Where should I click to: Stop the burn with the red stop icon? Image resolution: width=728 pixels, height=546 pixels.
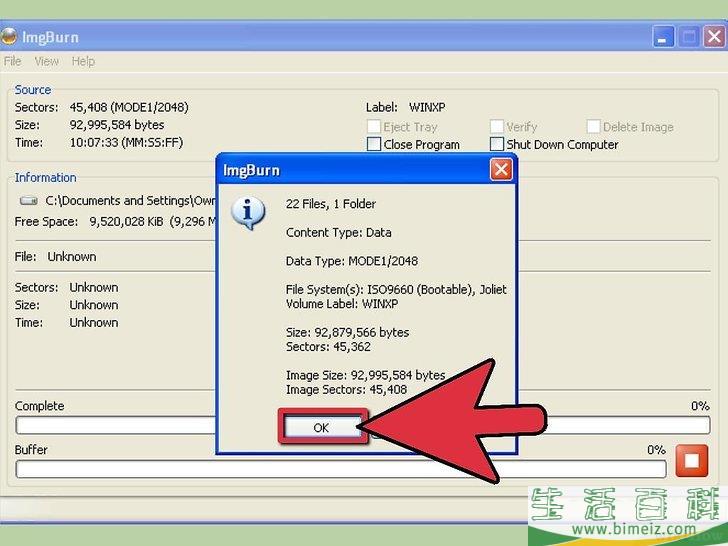pyautogui.click(x=691, y=461)
